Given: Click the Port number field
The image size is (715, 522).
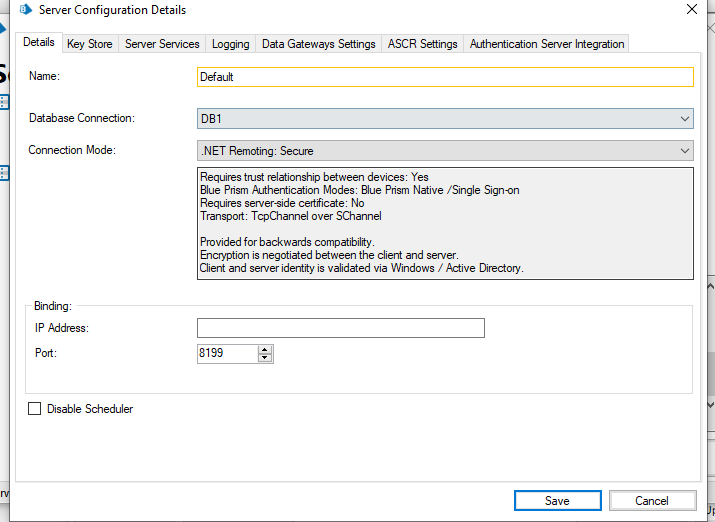Looking at the screenshot, I should 227,353.
